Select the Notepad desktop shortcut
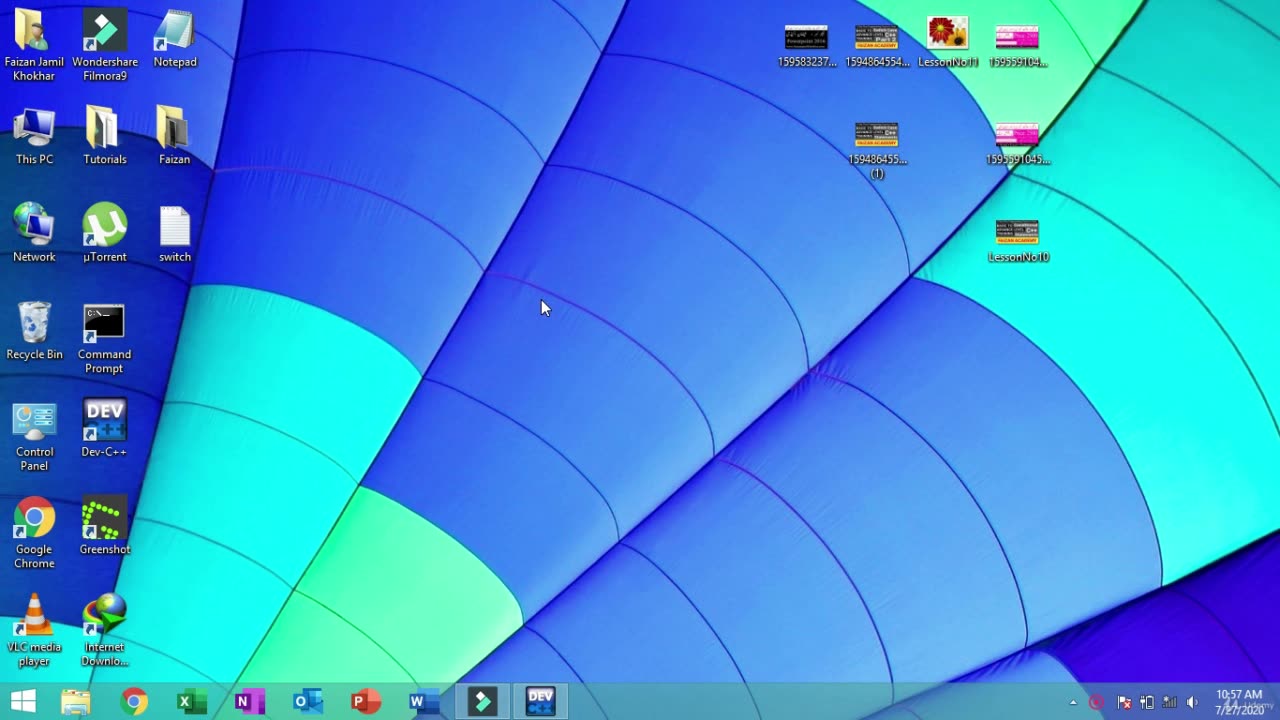This screenshot has width=1280, height=720. [x=175, y=40]
